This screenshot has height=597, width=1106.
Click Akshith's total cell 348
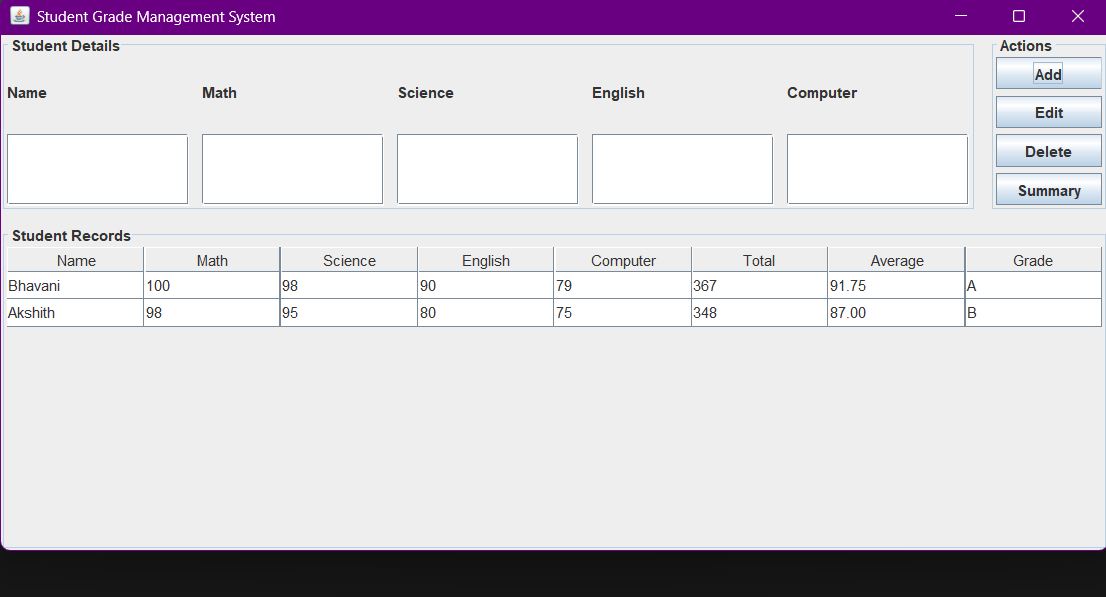[x=759, y=313]
